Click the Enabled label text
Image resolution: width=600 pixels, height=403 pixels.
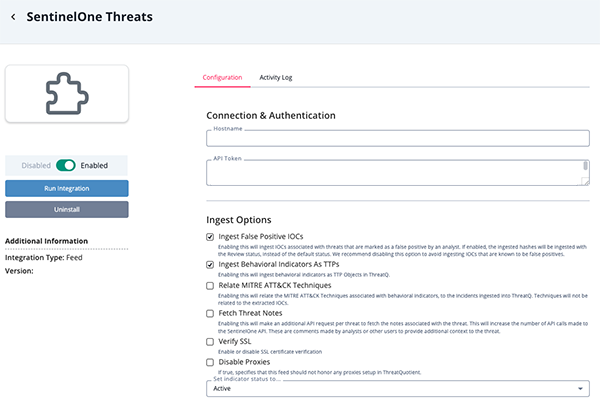point(94,165)
